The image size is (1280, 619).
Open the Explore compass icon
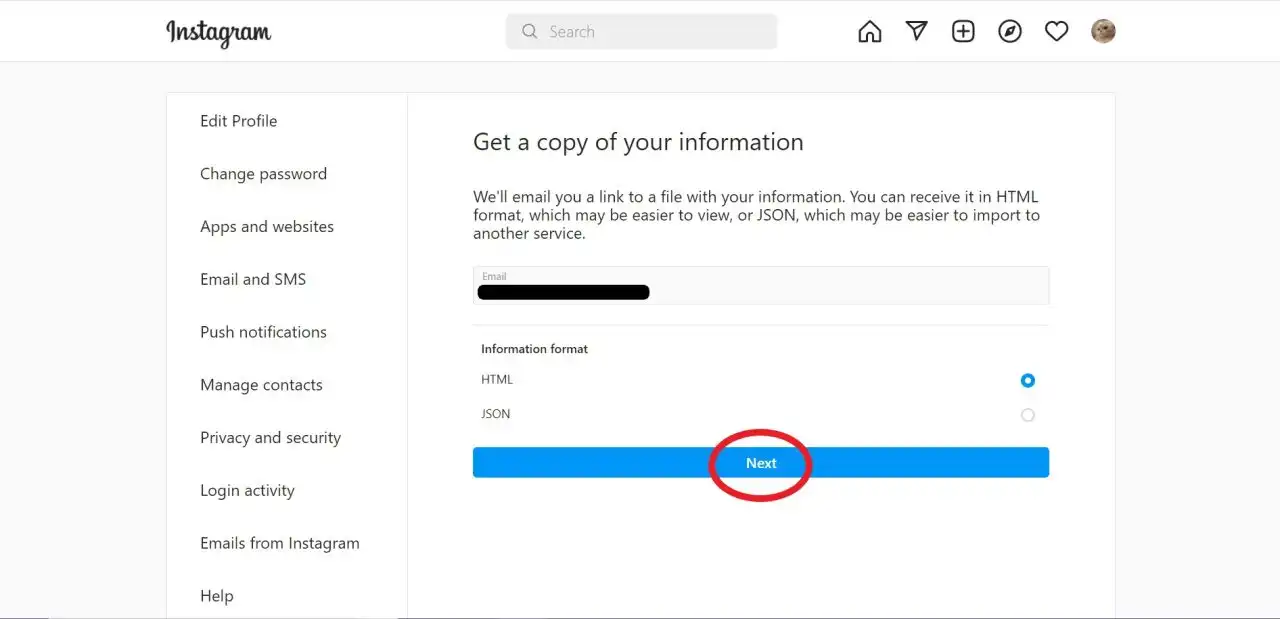pyautogui.click(x=1010, y=32)
